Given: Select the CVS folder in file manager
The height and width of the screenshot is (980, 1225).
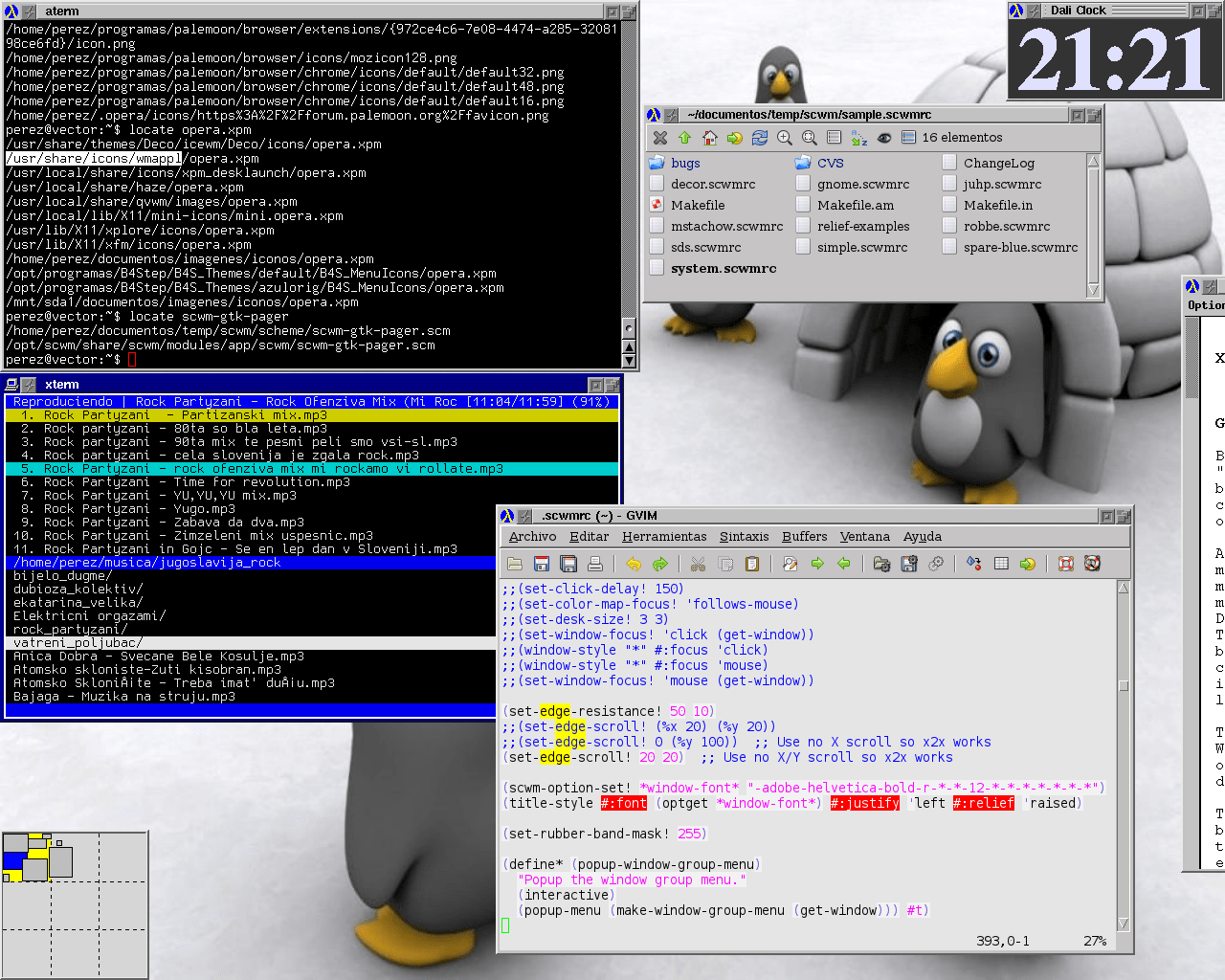Looking at the screenshot, I should coord(819,164).
